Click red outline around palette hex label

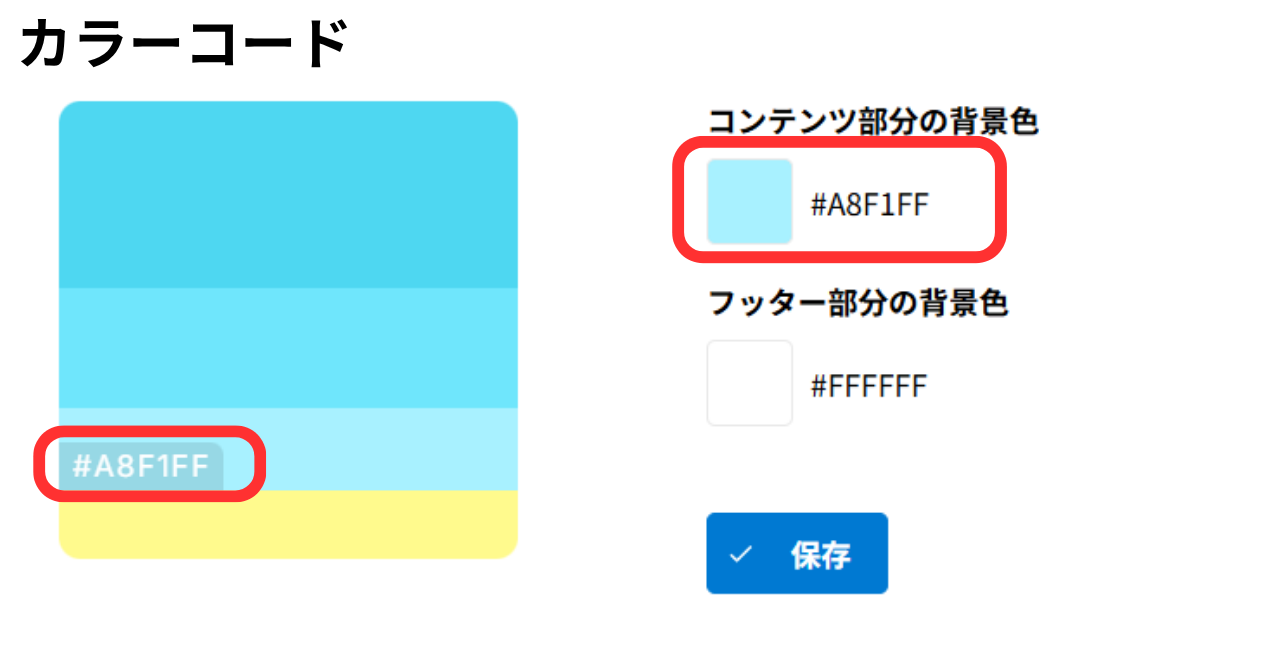[150, 432]
